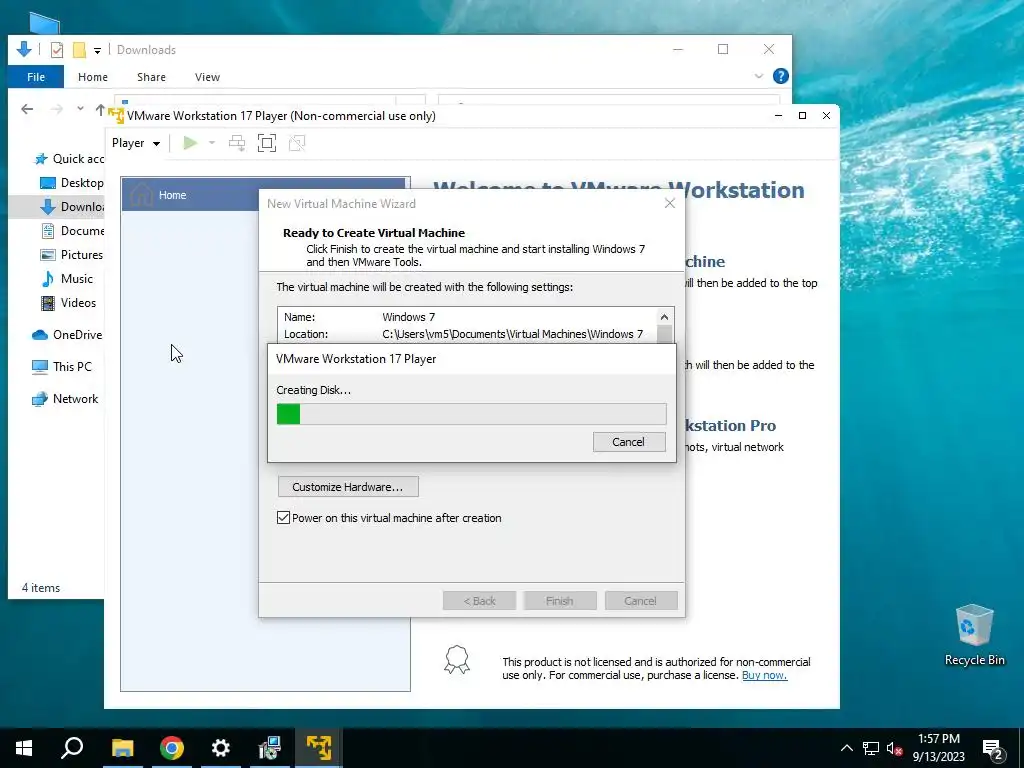Open the notification center icon
The width and height of the screenshot is (1024, 768).
993,749
